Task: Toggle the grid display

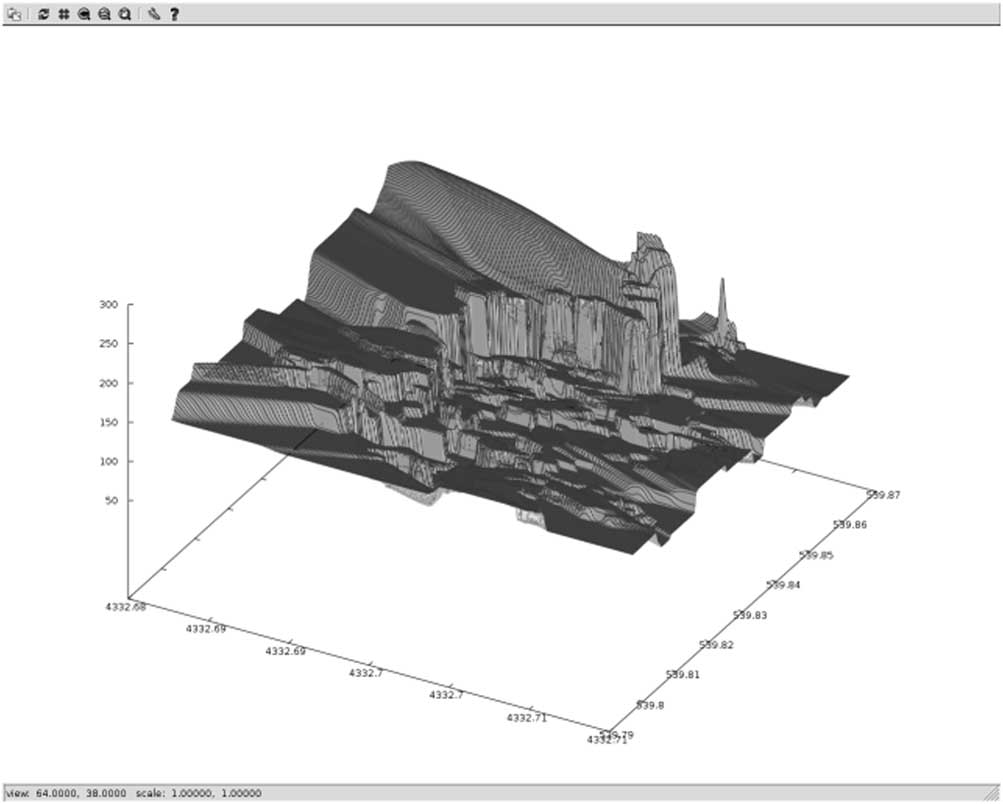Action: point(63,15)
